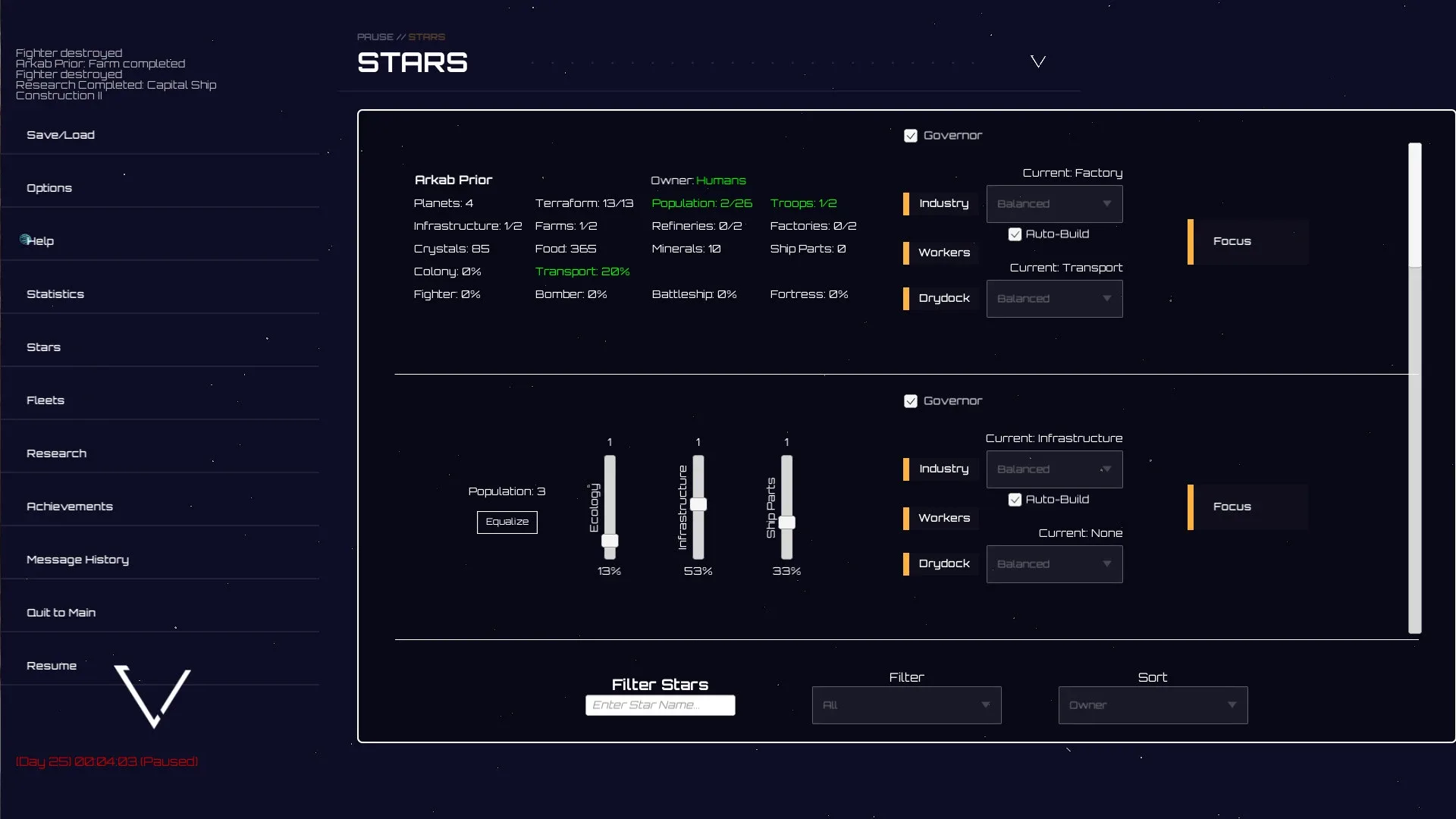The image size is (1456, 819).
Task: Click Arkab Prior's Focus button
Action: click(x=1248, y=242)
